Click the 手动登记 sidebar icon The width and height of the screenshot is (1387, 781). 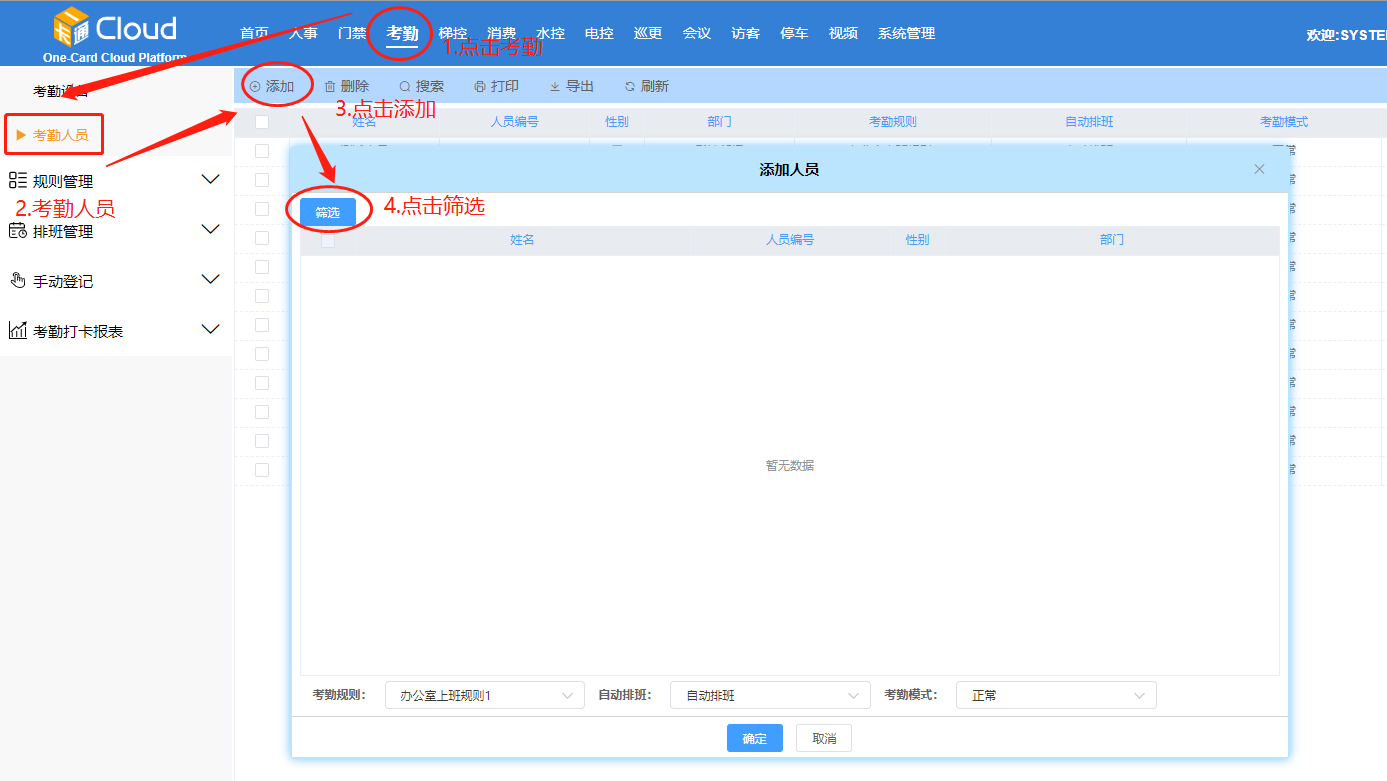19,281
